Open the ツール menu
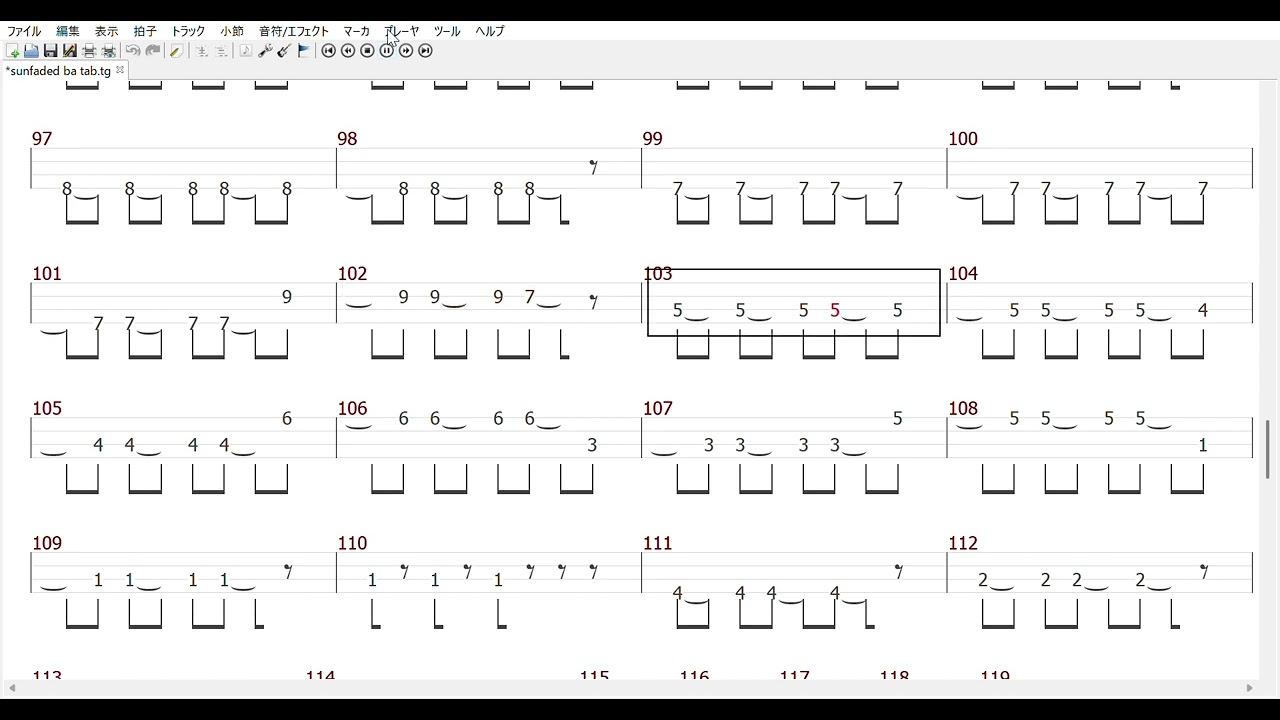This screenshot has width=1280, height=720. 447,31
